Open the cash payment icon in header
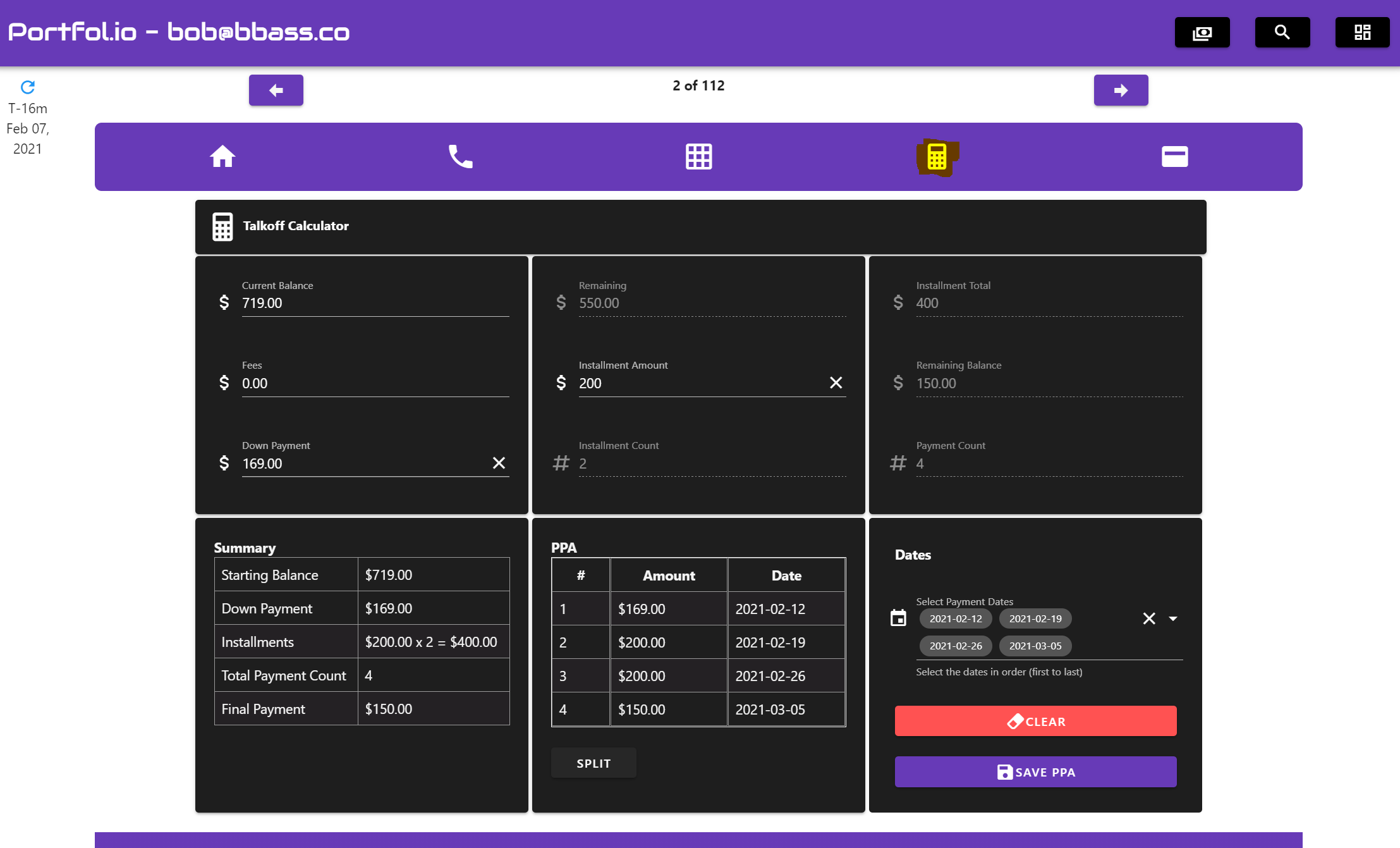Image resolution: width=1400 pixels, height=848 pixels. pyautogui.click(x=1202, y=32)
